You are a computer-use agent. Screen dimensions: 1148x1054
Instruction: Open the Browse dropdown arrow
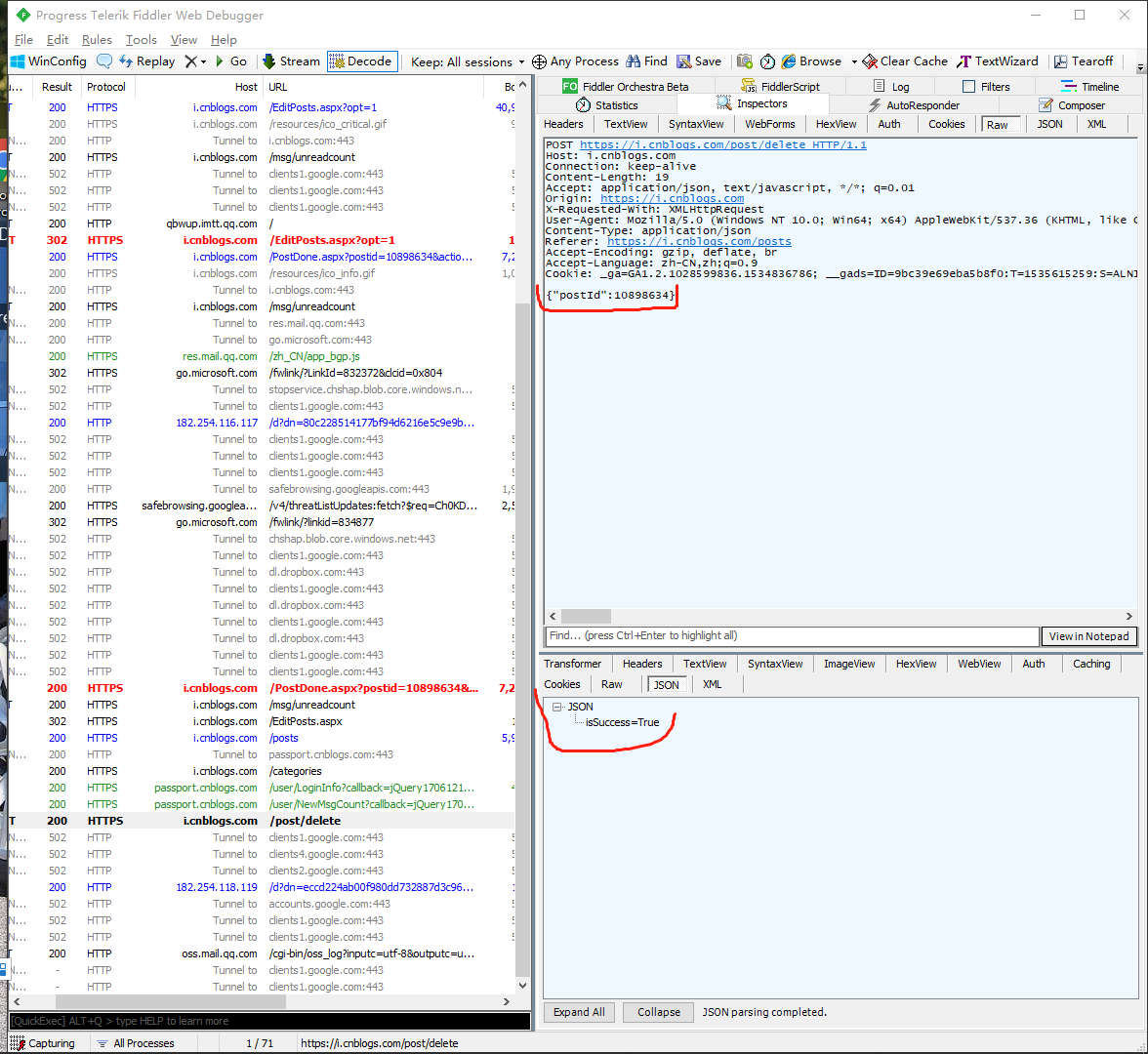[854, 61]
